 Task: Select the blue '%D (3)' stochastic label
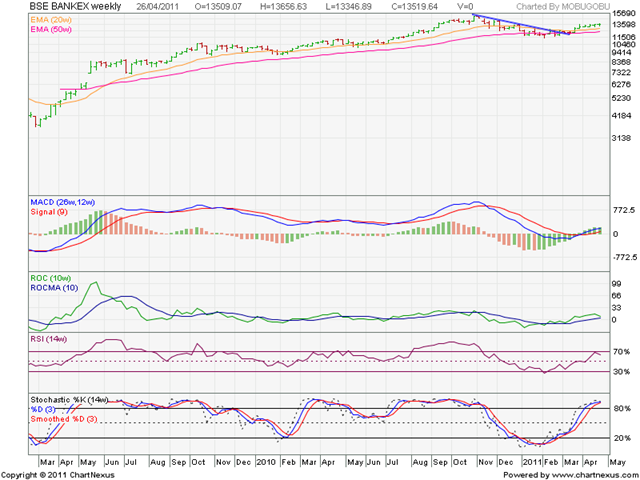click(43, 409)
